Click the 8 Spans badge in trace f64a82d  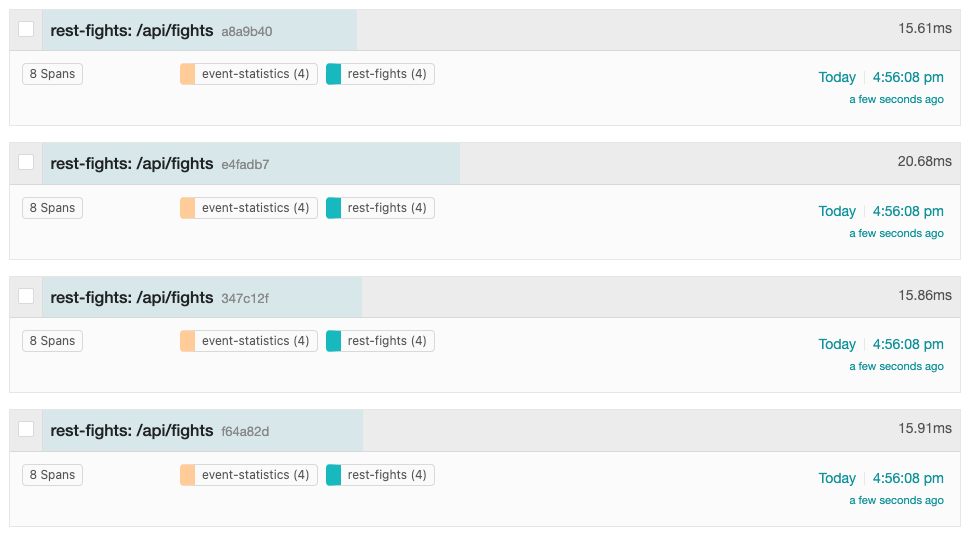coord(52,475)
